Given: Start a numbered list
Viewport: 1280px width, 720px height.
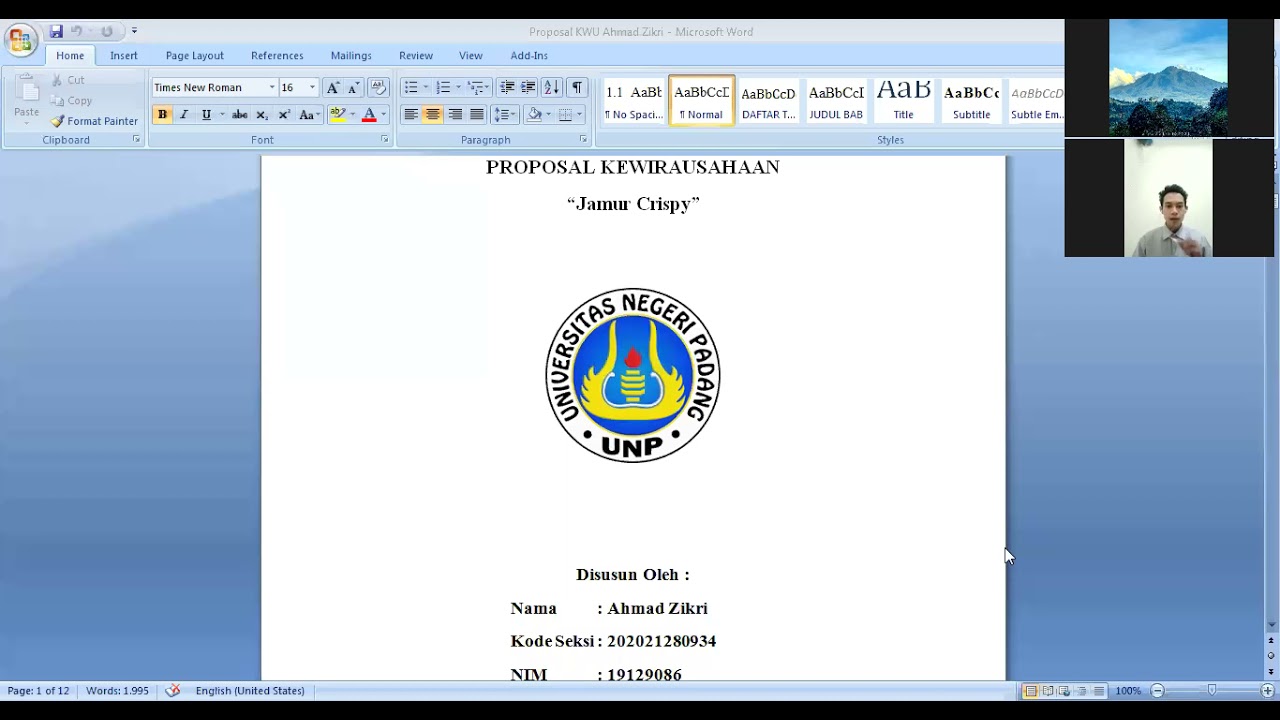Looking at the screenshot, I should click(x=443, y=87).
